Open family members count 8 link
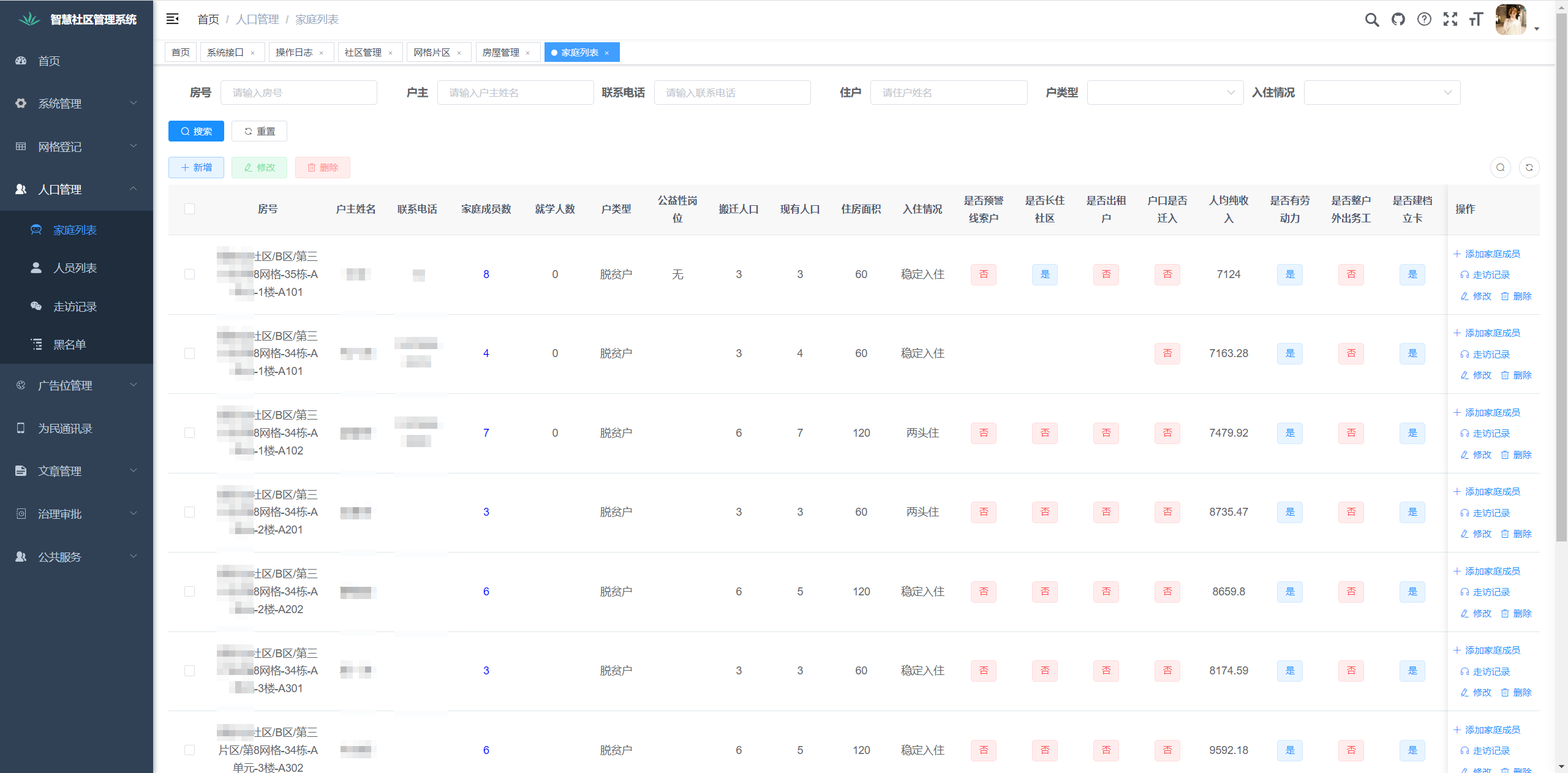 [486, 274]
